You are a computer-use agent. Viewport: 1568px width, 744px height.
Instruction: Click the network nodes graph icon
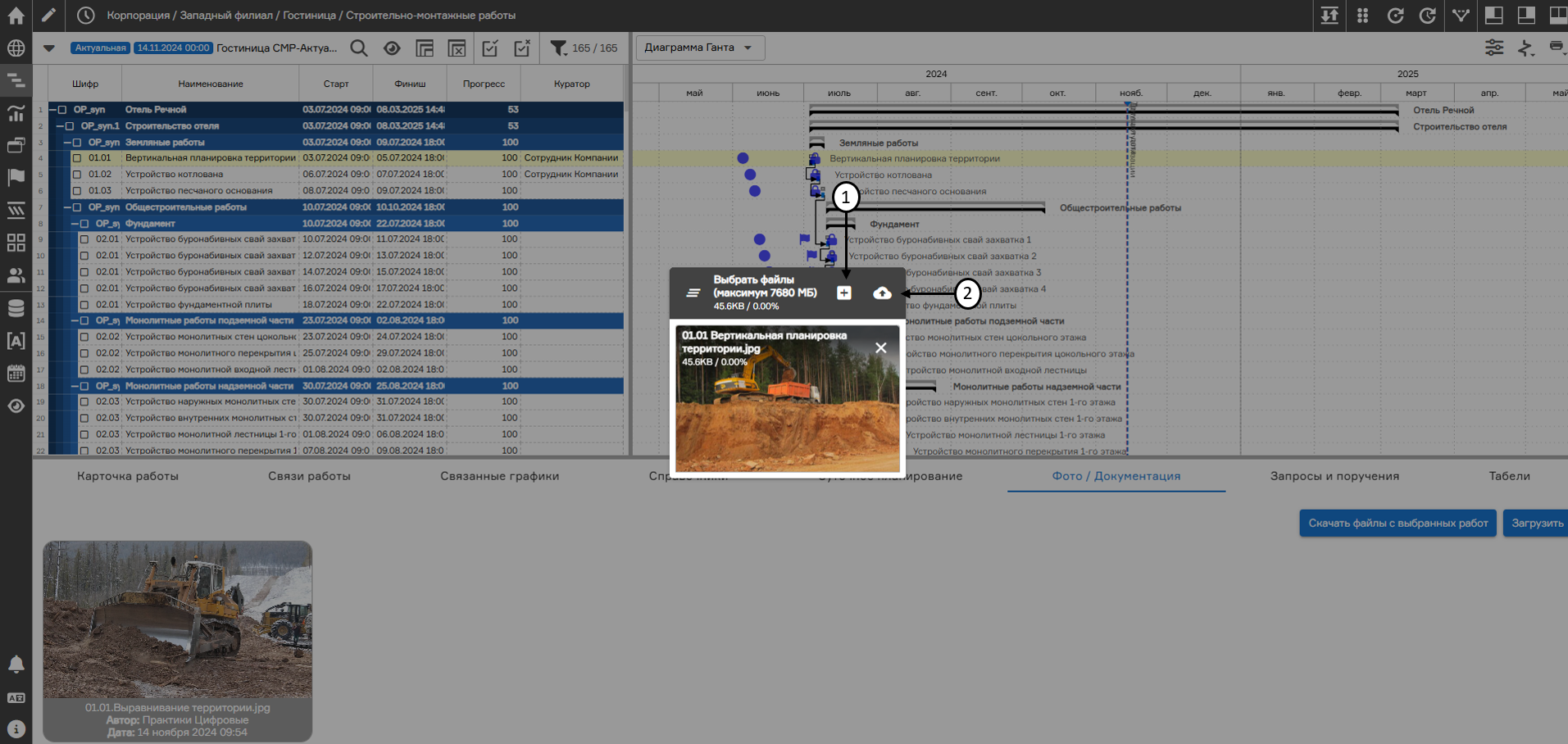1461,16
